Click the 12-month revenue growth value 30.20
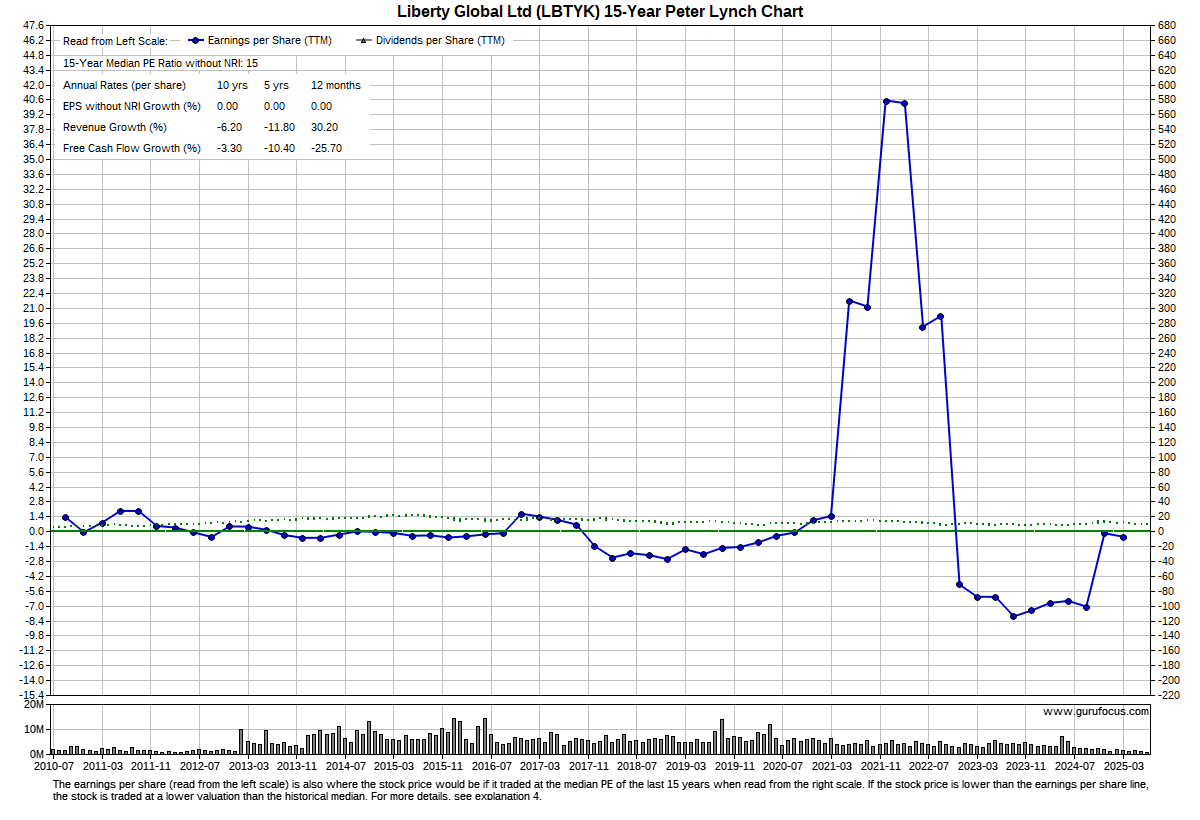Screen dimensions: 1200x820 tap(325, 127)
